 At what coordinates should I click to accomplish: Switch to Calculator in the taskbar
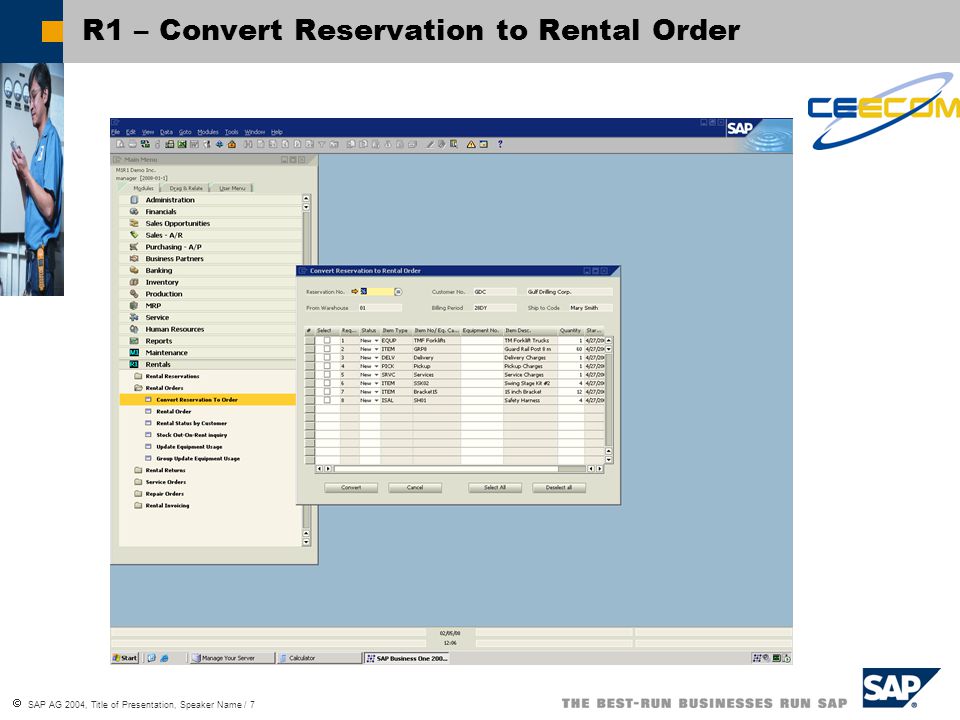click(x=318, y=658)
